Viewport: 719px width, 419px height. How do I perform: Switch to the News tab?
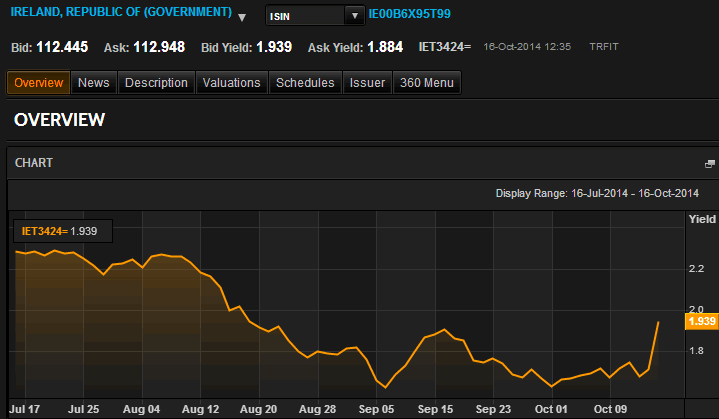(x=93, y=83)
